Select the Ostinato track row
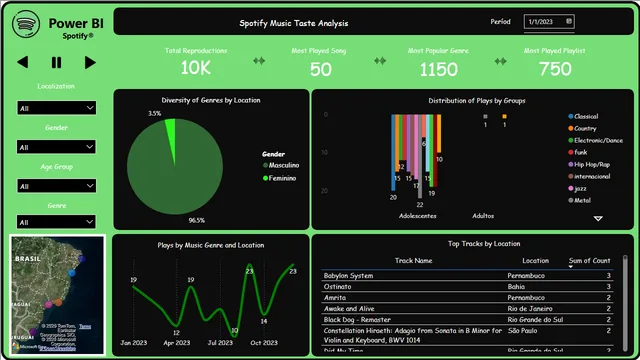This screenshot has width=640, height=360. coord(467,287)
